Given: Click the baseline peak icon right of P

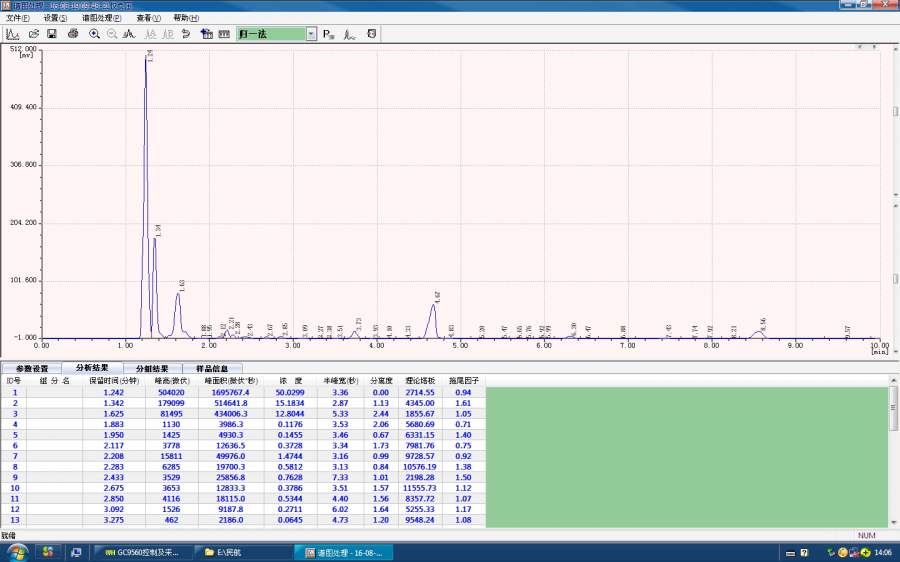Looking at the screenshot, I should [350, 34].
